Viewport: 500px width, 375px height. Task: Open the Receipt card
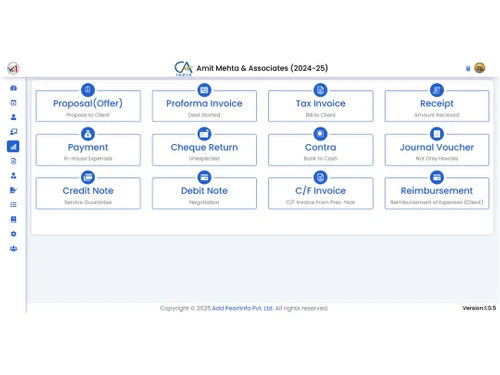(437, 106)
